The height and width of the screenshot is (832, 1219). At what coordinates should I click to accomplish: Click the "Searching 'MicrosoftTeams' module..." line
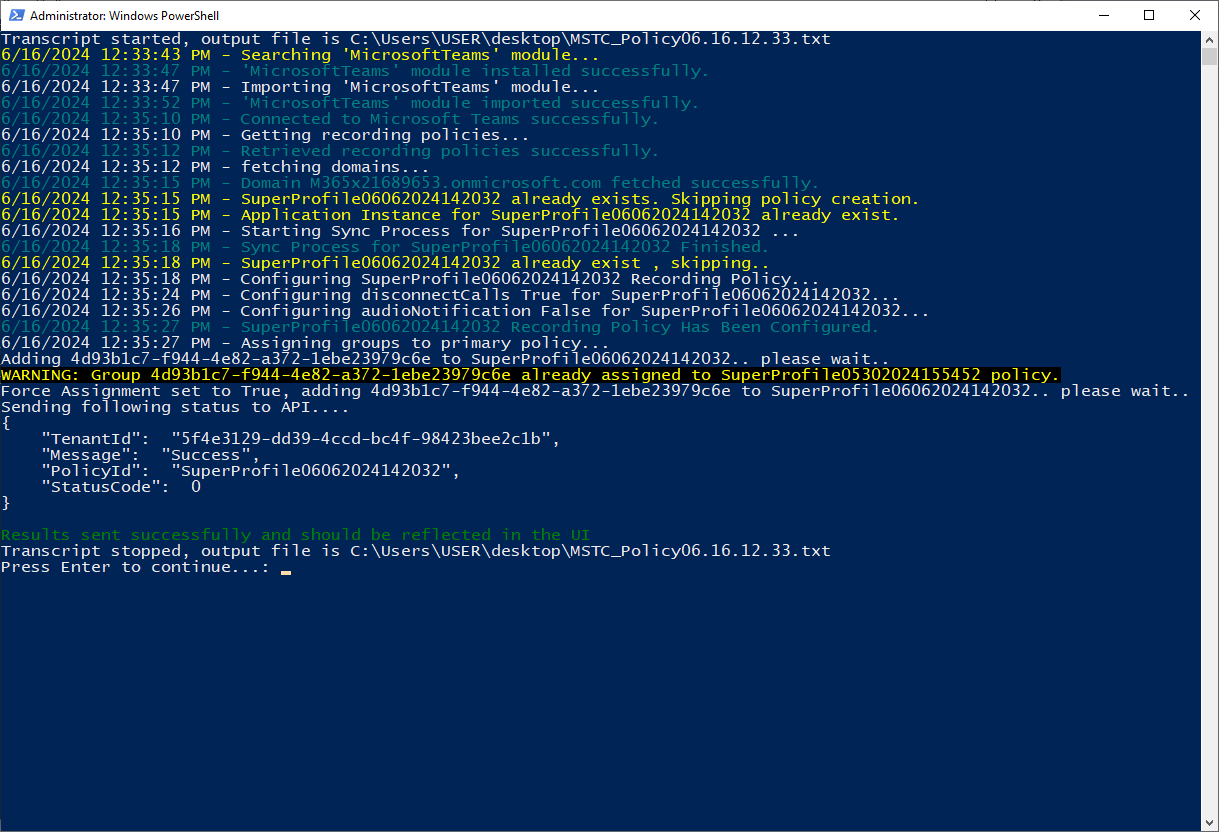[x=300, y=55]
